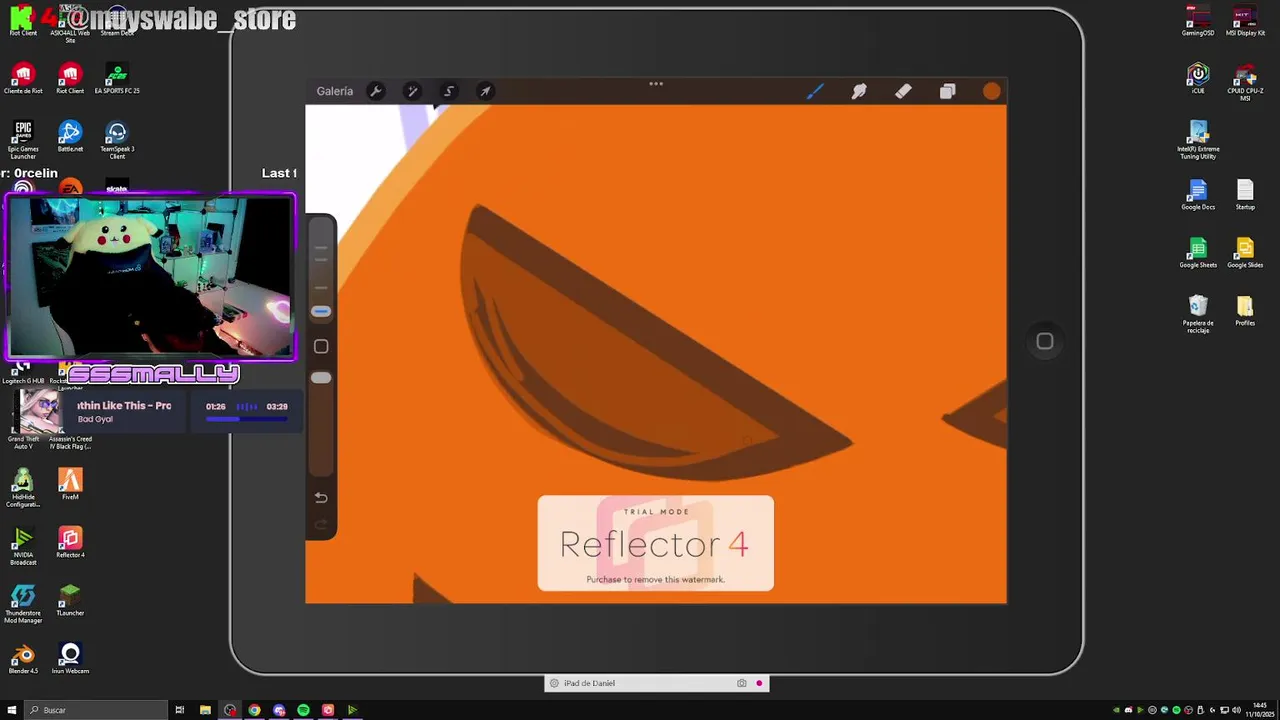Viewport: 1280px width, 720px height.
Task: Open the Google Sheets desktop shortcut
Action: click(x=1198, y=253)
